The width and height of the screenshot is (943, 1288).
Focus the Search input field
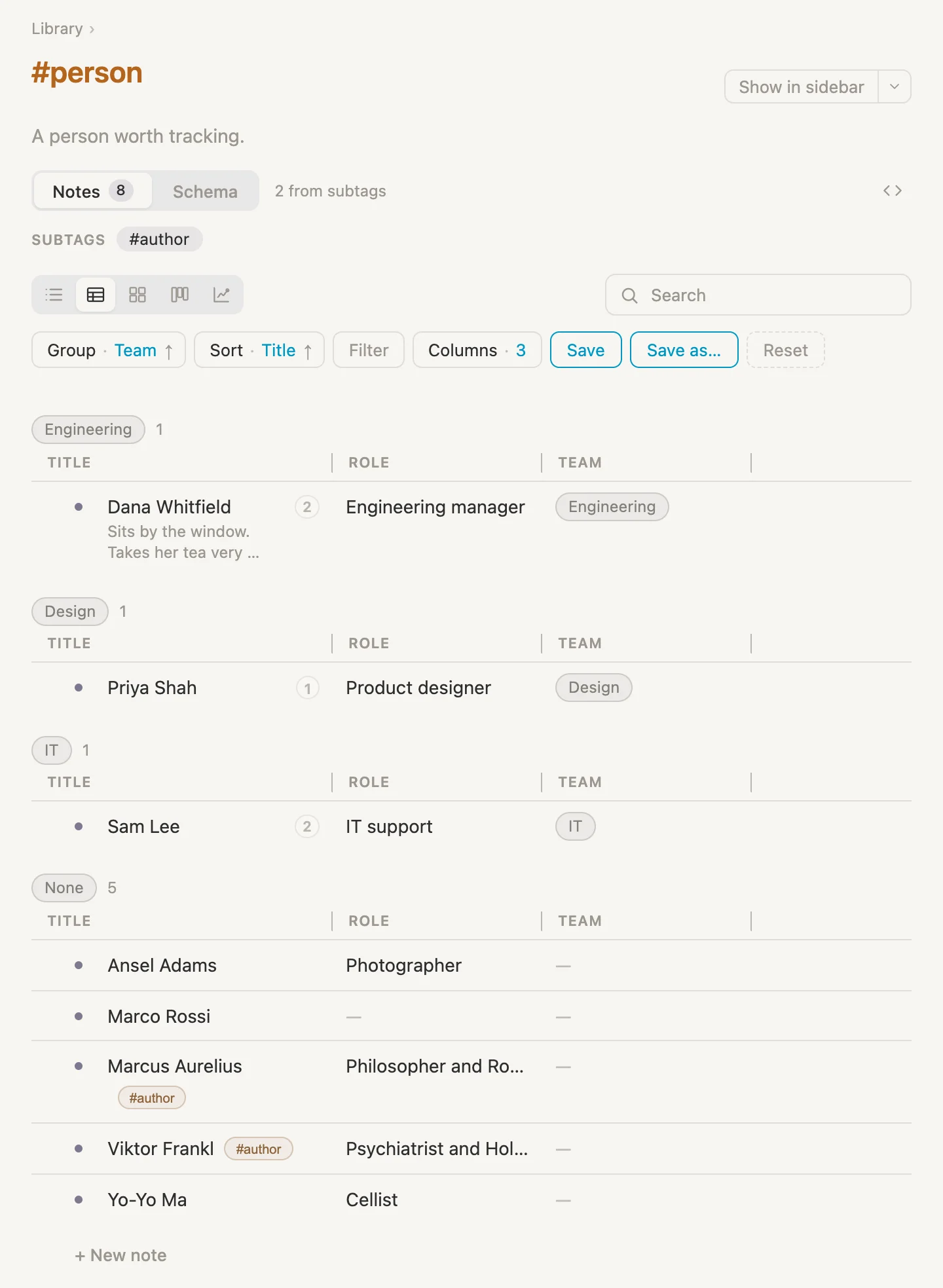click(758, 295)
